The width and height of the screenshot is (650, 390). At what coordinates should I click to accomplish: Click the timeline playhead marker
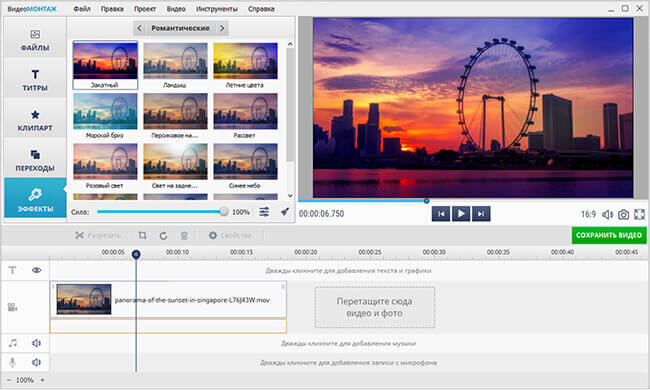(136, 254)
